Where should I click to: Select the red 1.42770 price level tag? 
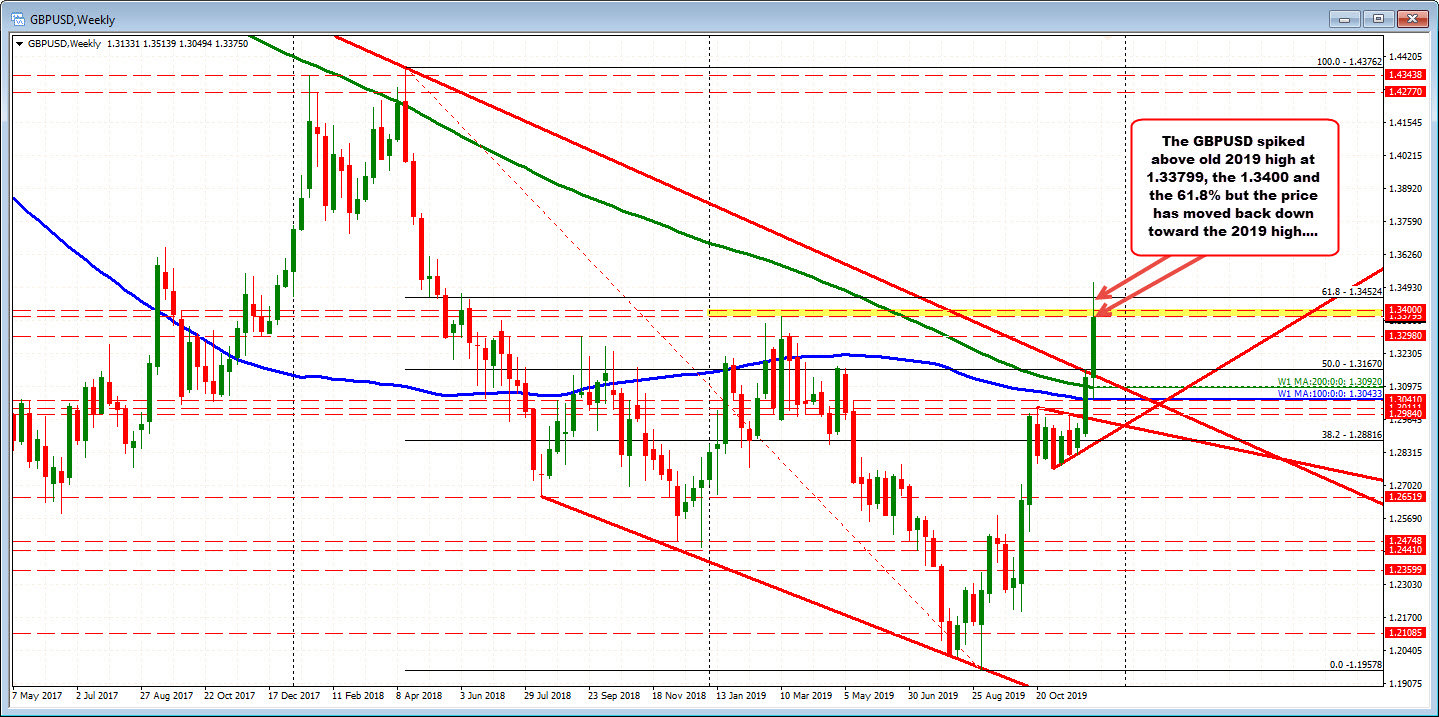point(1406,91)
